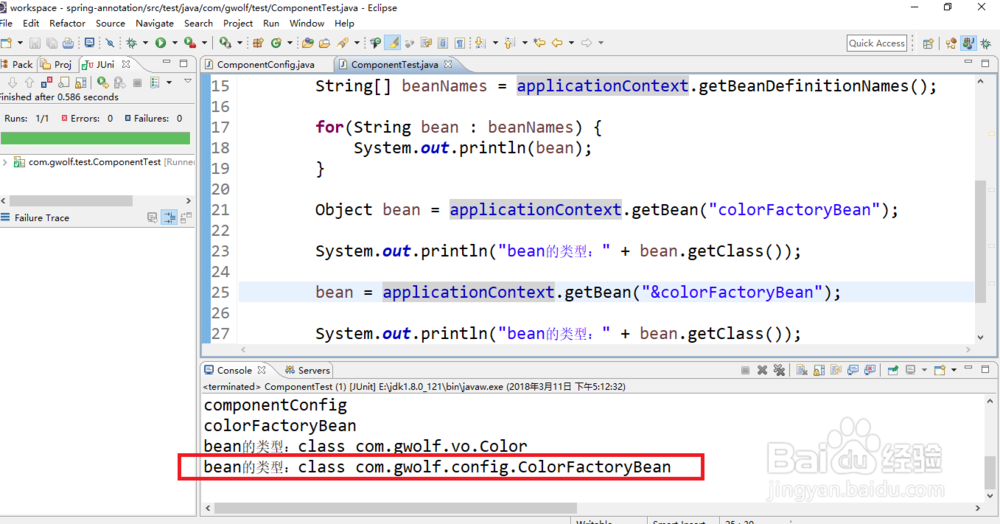Open the Navigate menu
The width and height of the screenshot is (1000, 524).
click(154, 23)
